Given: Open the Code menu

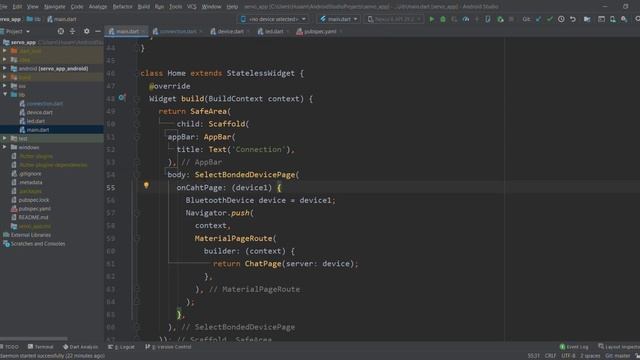Looking at the screenshot, I should (77, 7).
